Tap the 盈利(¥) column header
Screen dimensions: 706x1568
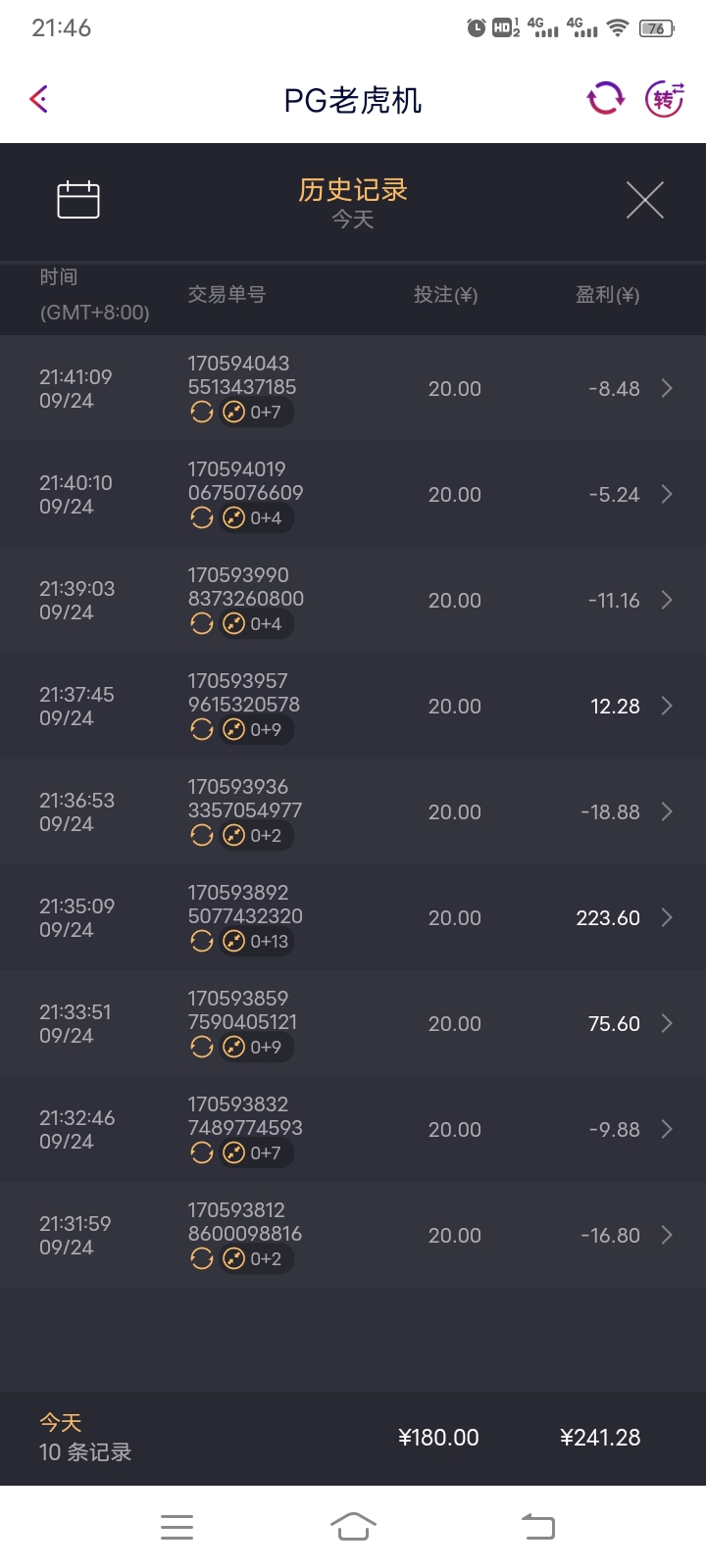pyautogui.click(x=607, y=295)
